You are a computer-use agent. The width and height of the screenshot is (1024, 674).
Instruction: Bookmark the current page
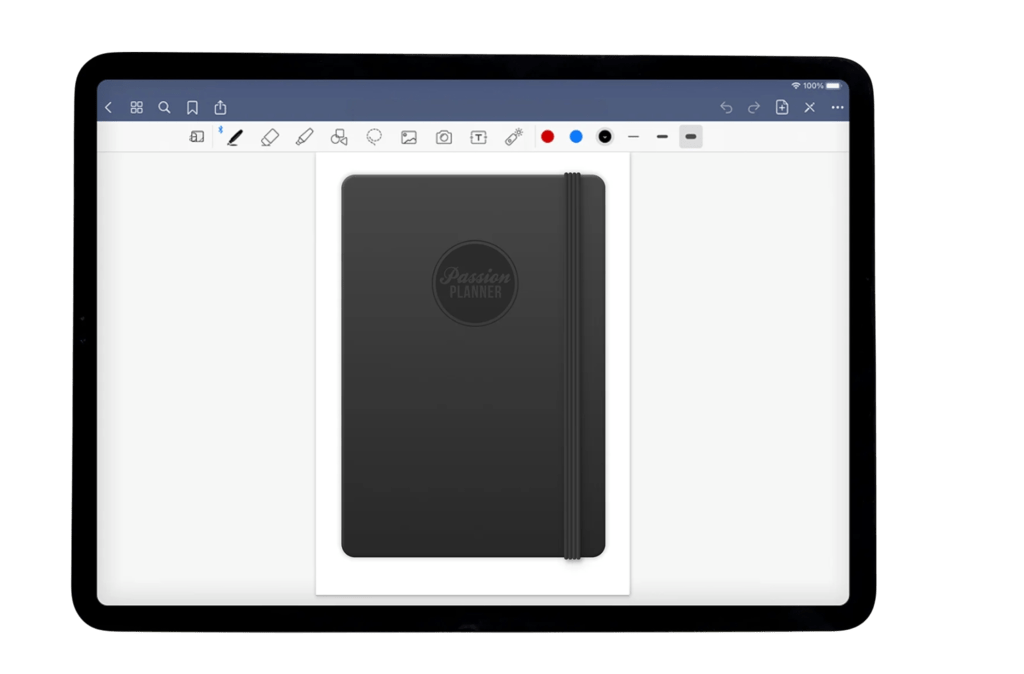(x=192, y=108)
